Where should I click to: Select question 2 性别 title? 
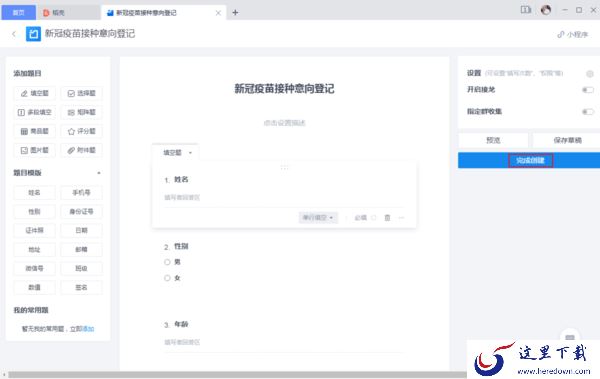click(181, 247)
